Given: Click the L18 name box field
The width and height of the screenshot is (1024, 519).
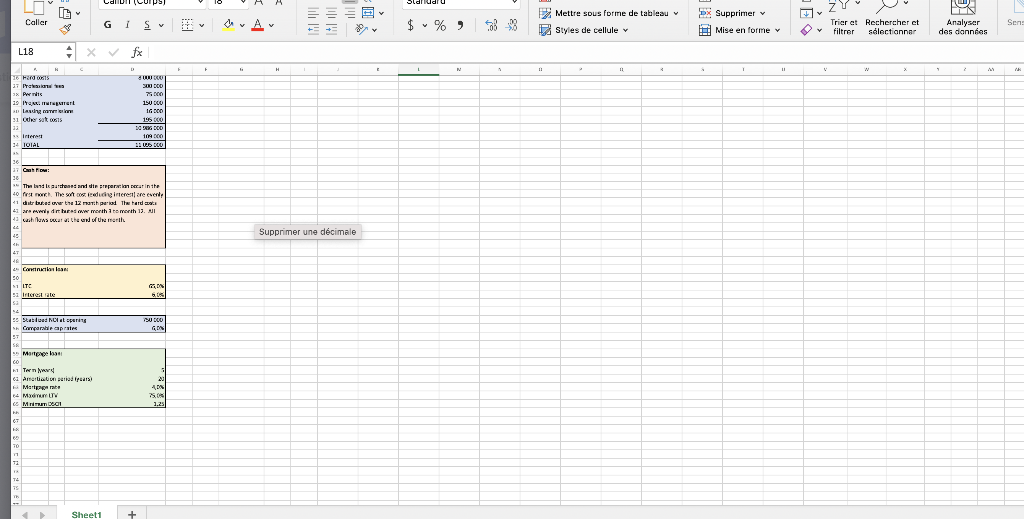Looking at the screenshot, I should pos(39,52).
